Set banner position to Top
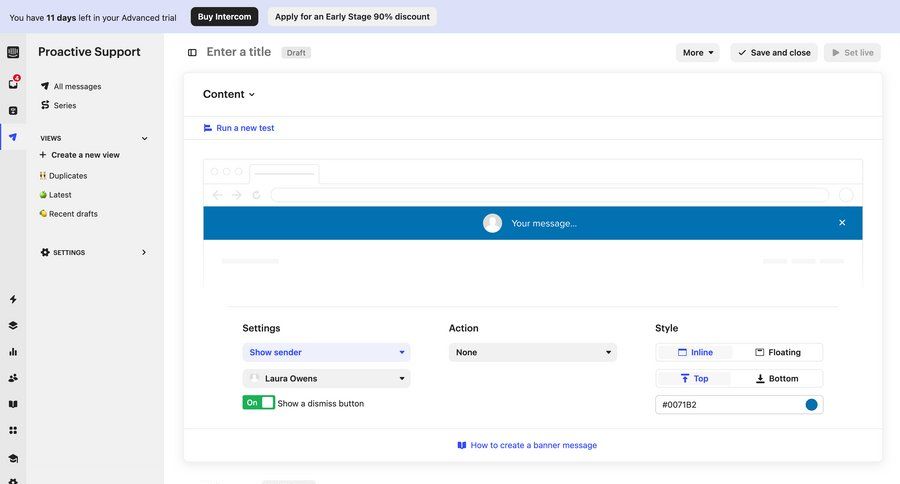This screenshot has height=484, width=900. coord(694,378)
